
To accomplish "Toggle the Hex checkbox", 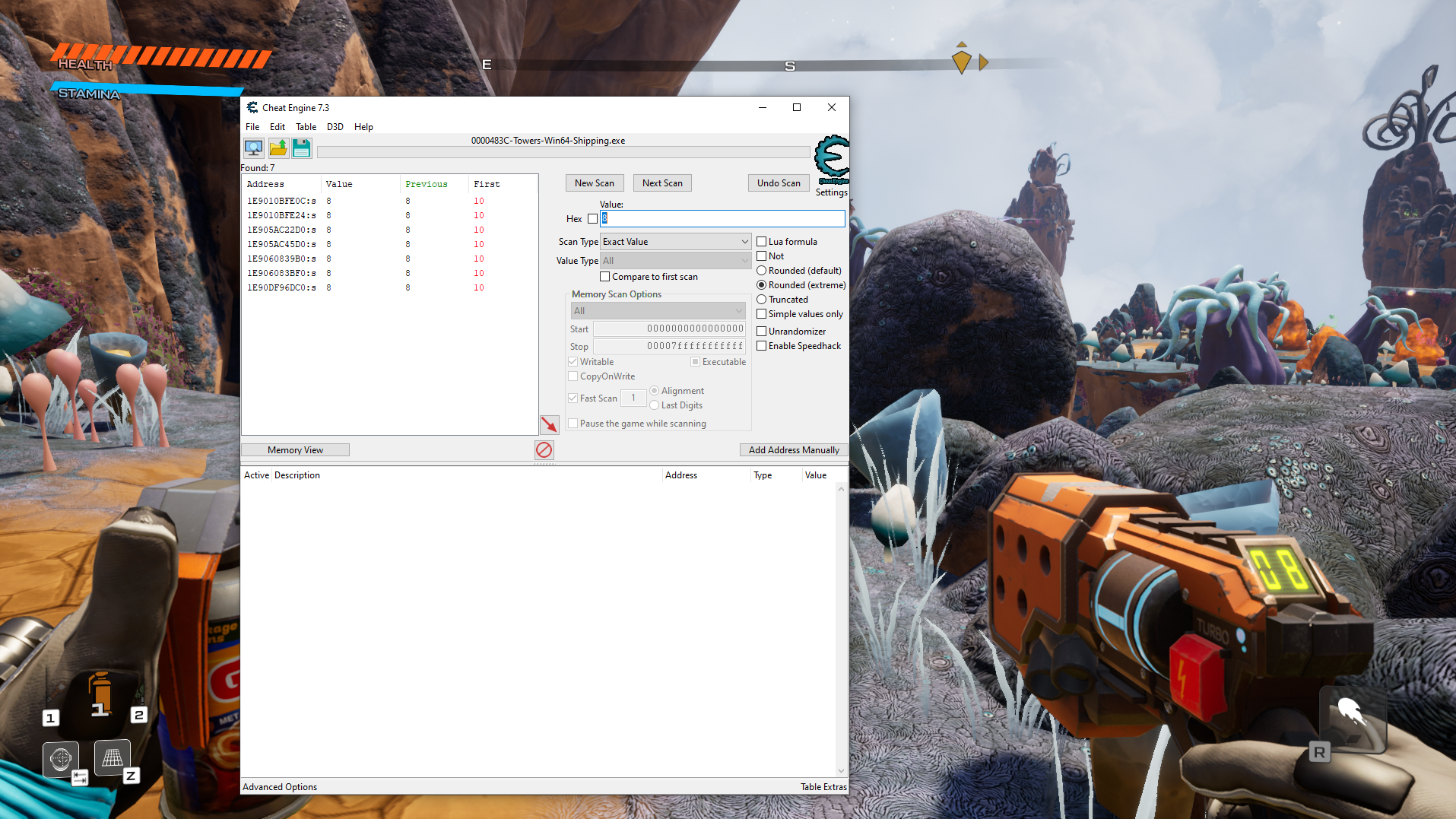I will (x=592, y=219).
